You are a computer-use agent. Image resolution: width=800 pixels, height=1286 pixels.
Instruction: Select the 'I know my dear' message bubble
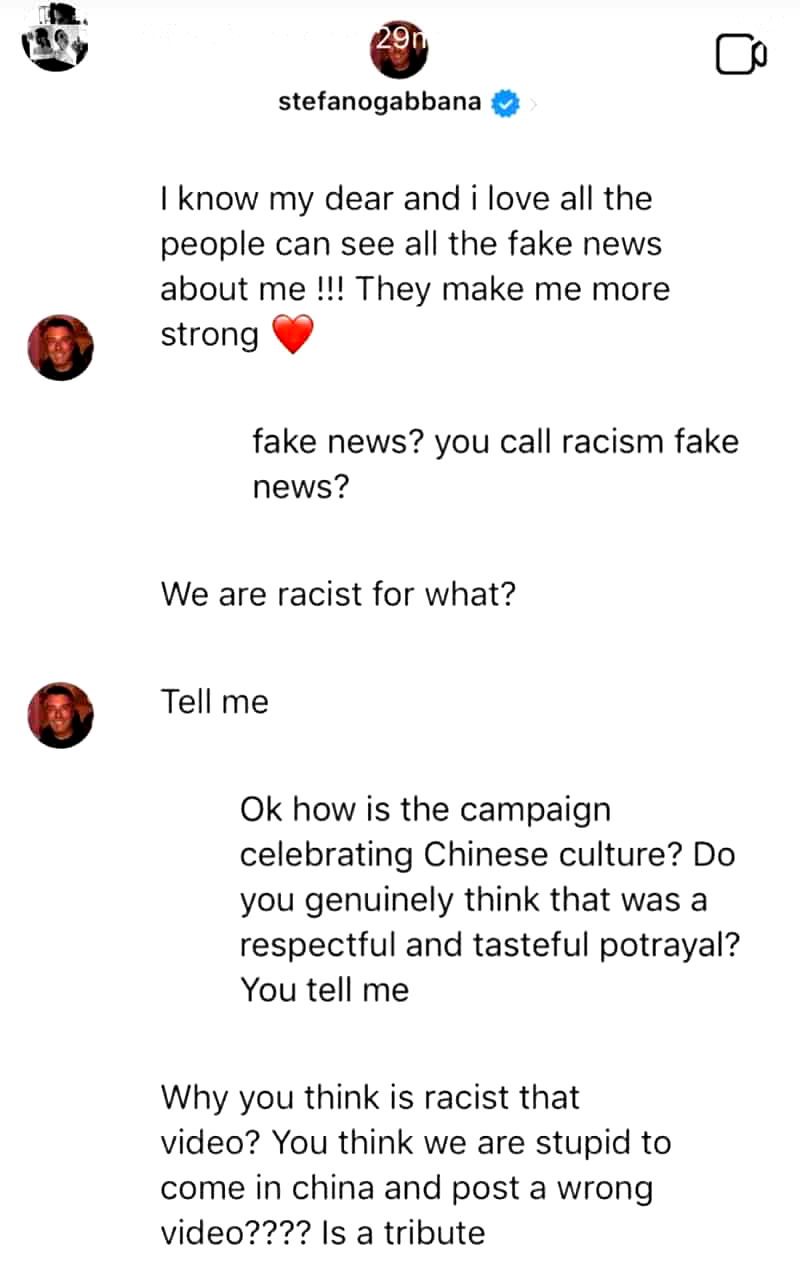pos(415,267)
